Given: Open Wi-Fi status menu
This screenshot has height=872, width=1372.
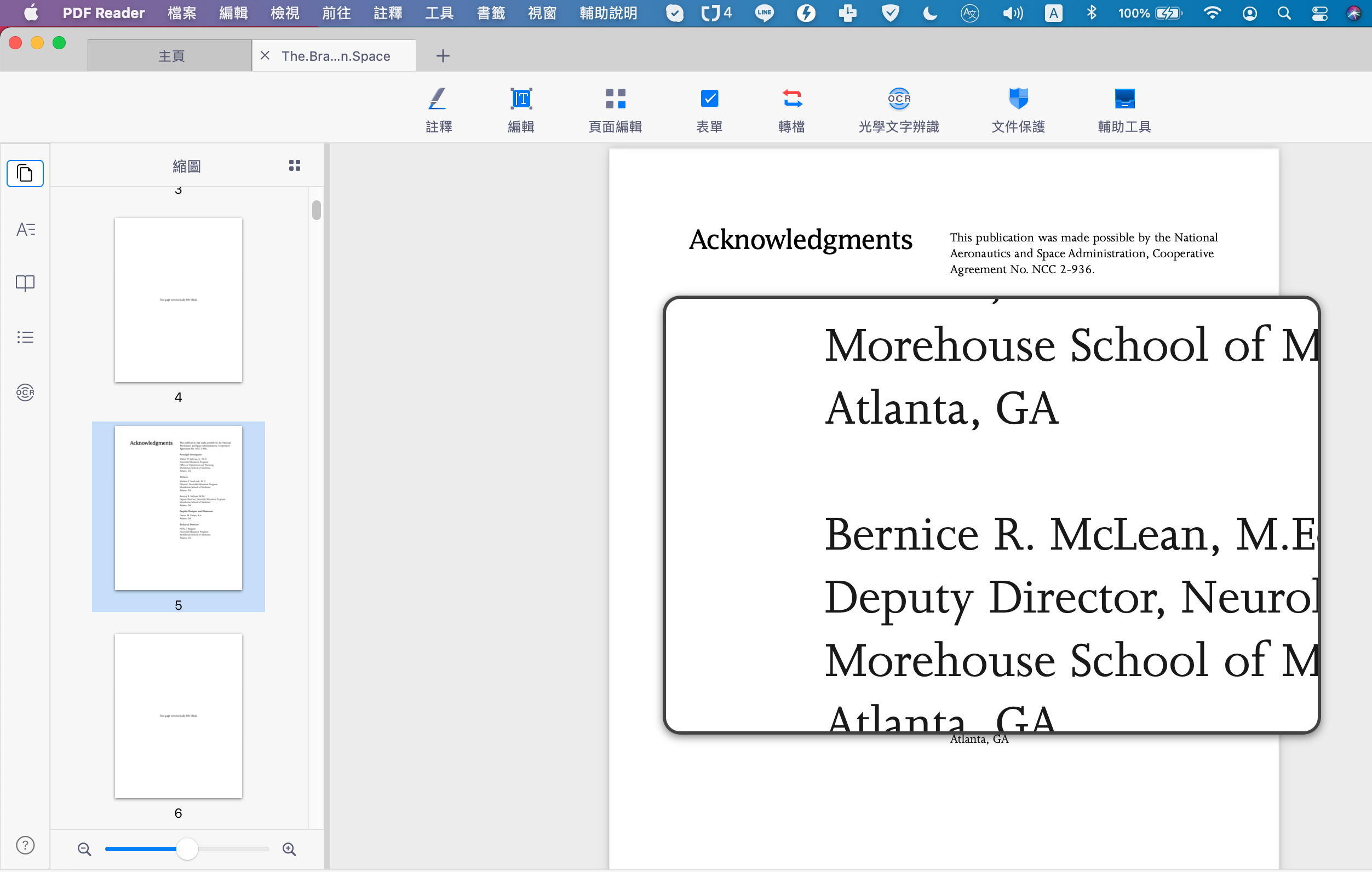Looking at the screenshot, I should pos(1212,13).
